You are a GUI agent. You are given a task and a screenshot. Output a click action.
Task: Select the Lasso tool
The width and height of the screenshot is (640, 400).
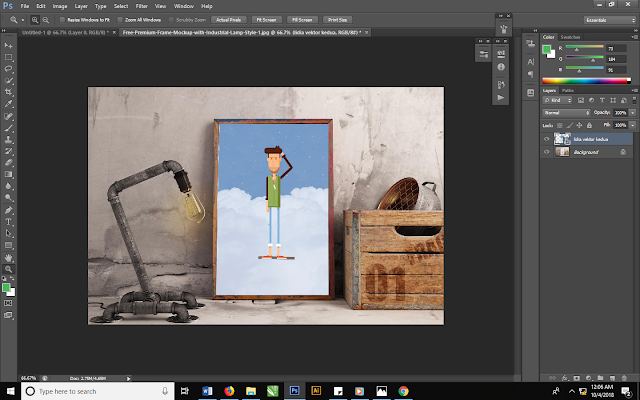(9, 68)
